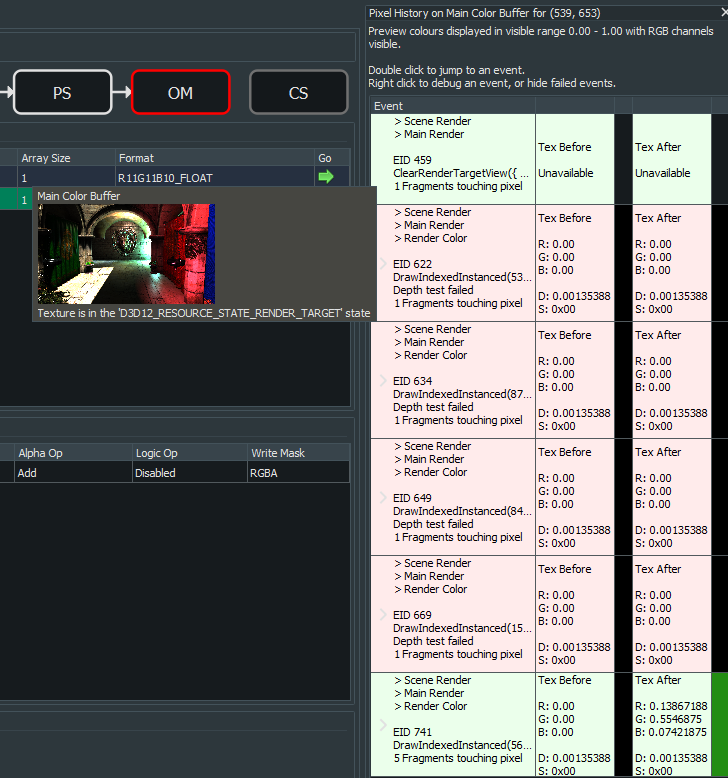Click Tex After B: 0.07421875 value
The image size is (728, 778).
tap(670, 732)
